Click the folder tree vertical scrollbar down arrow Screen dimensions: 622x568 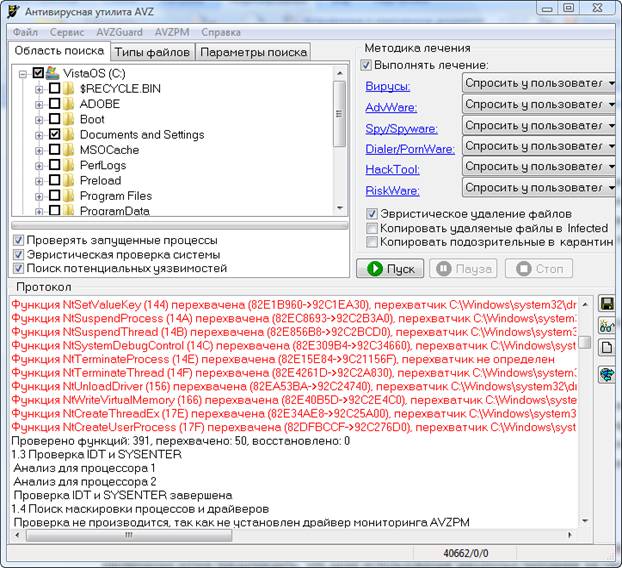(340, 208)
